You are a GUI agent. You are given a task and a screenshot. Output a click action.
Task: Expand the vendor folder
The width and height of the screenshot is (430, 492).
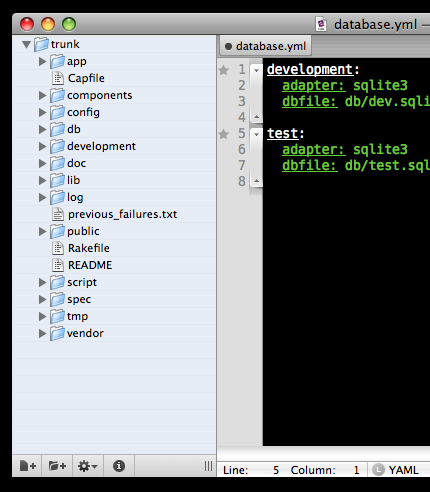point(42,333)
